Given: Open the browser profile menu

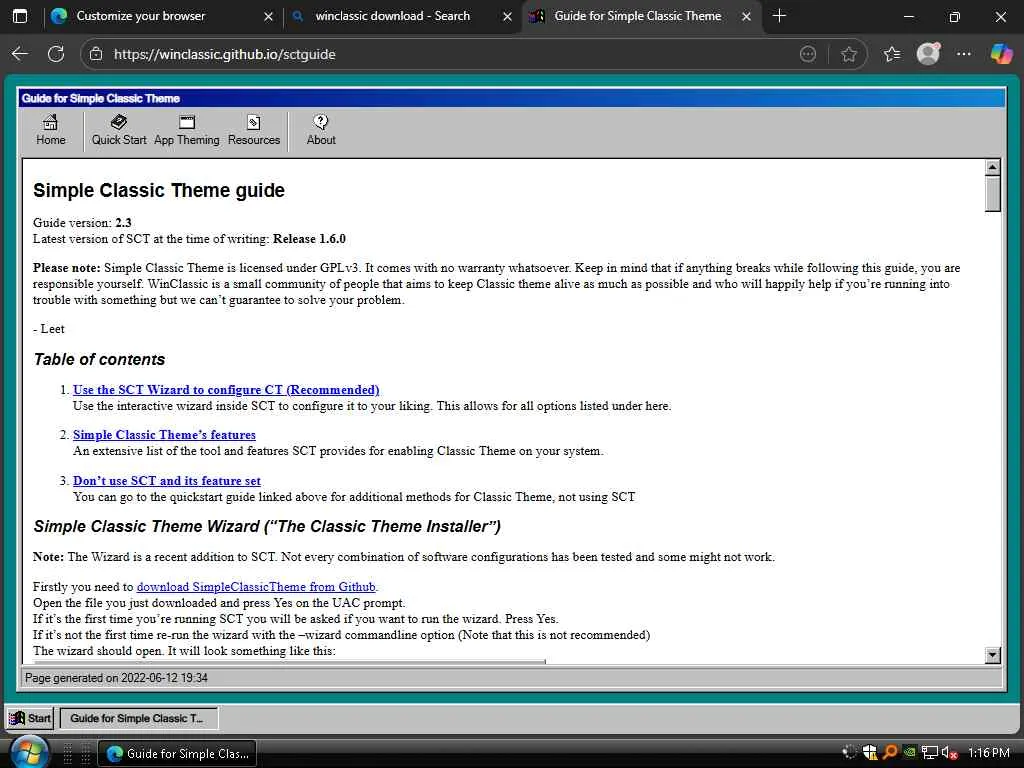Looking at the screenshot, I should 928,54.
